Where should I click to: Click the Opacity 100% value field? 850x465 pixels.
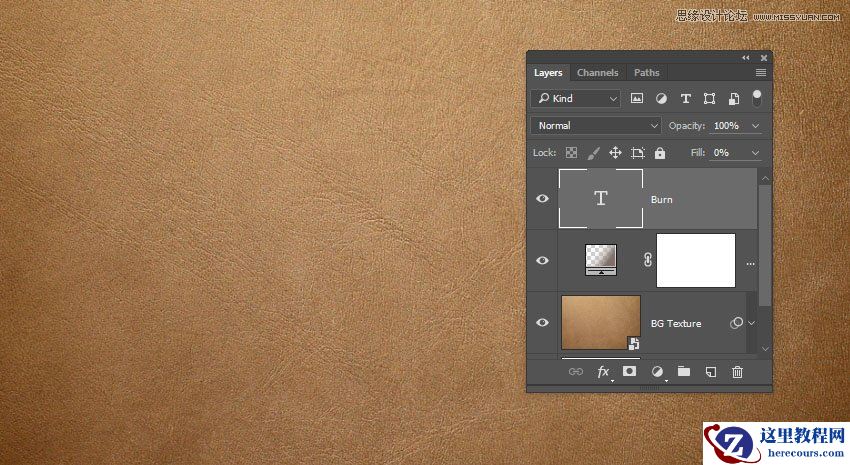727,126
